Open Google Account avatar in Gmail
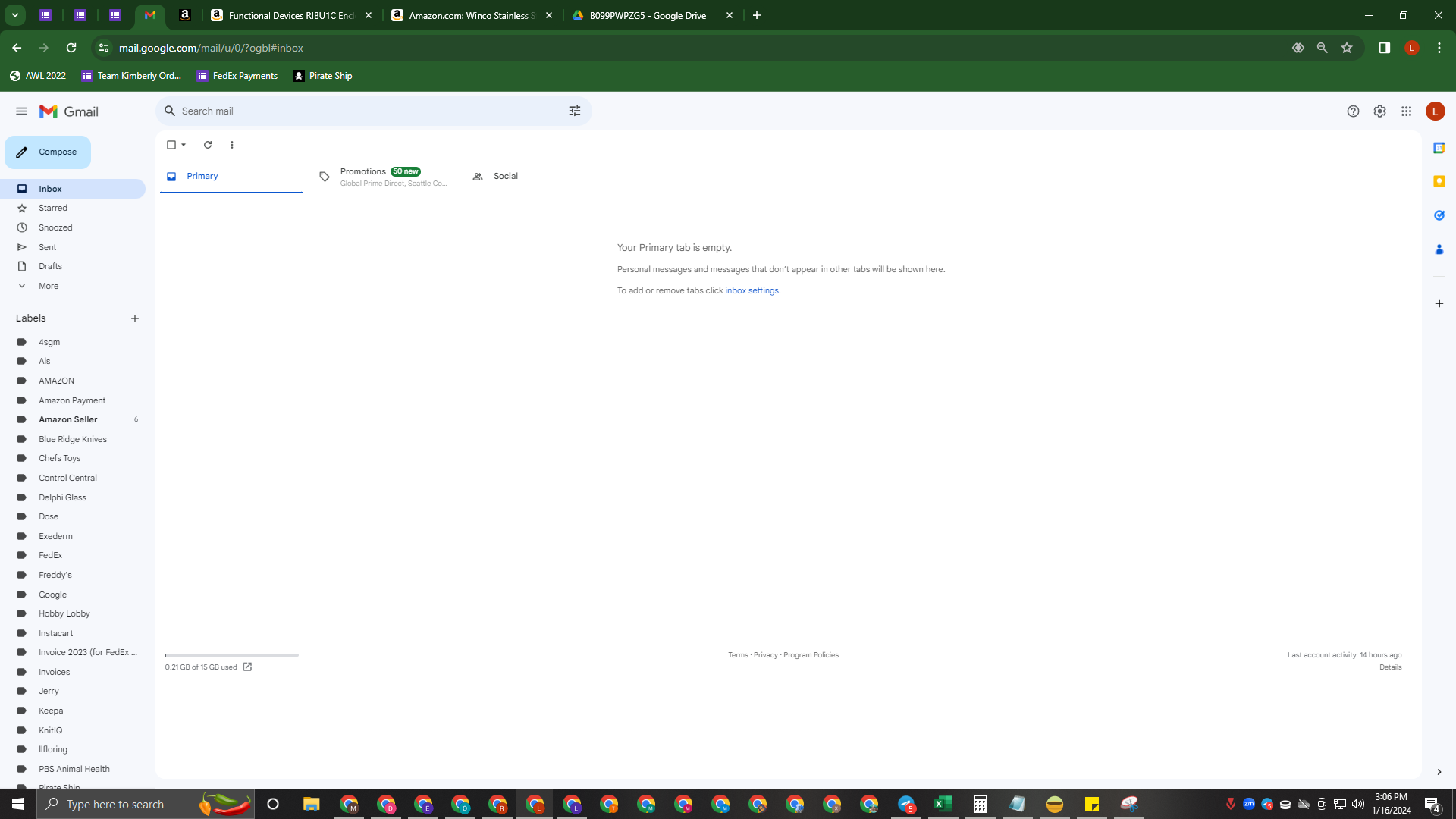Image resolution: width=1456 pixels, height=819 pixels. pyautogui.click(x=1435, y=111)
